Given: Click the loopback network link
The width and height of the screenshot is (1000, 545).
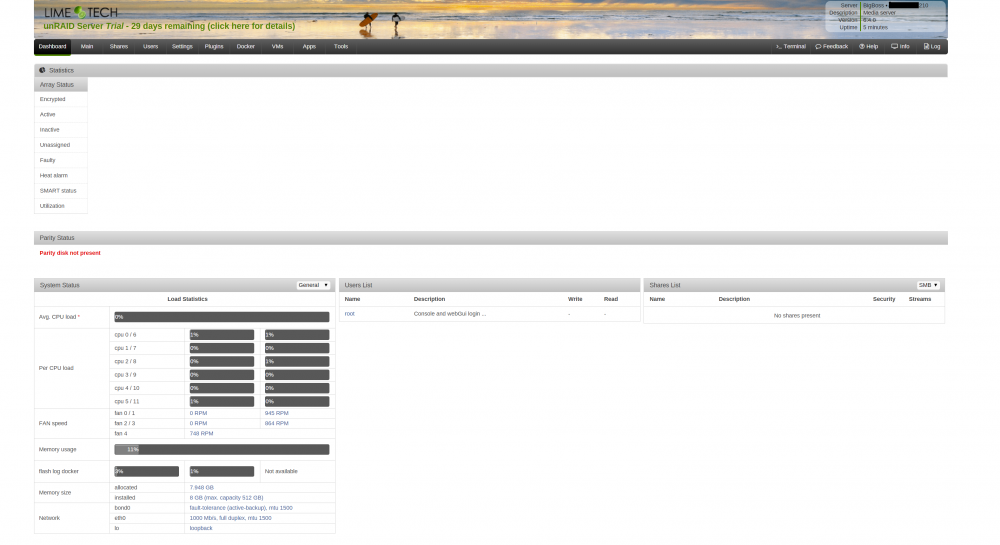Looking at the screenshot, I should [x=201, y=528].
